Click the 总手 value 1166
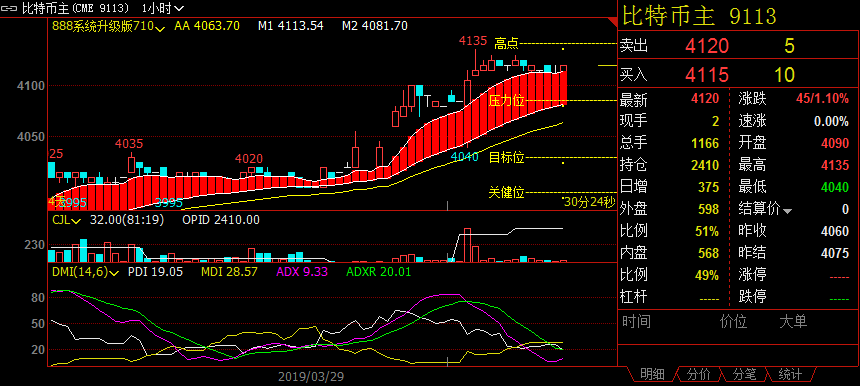Image resolution: width=860 pixels, height=386 pixels. point(705,144)
